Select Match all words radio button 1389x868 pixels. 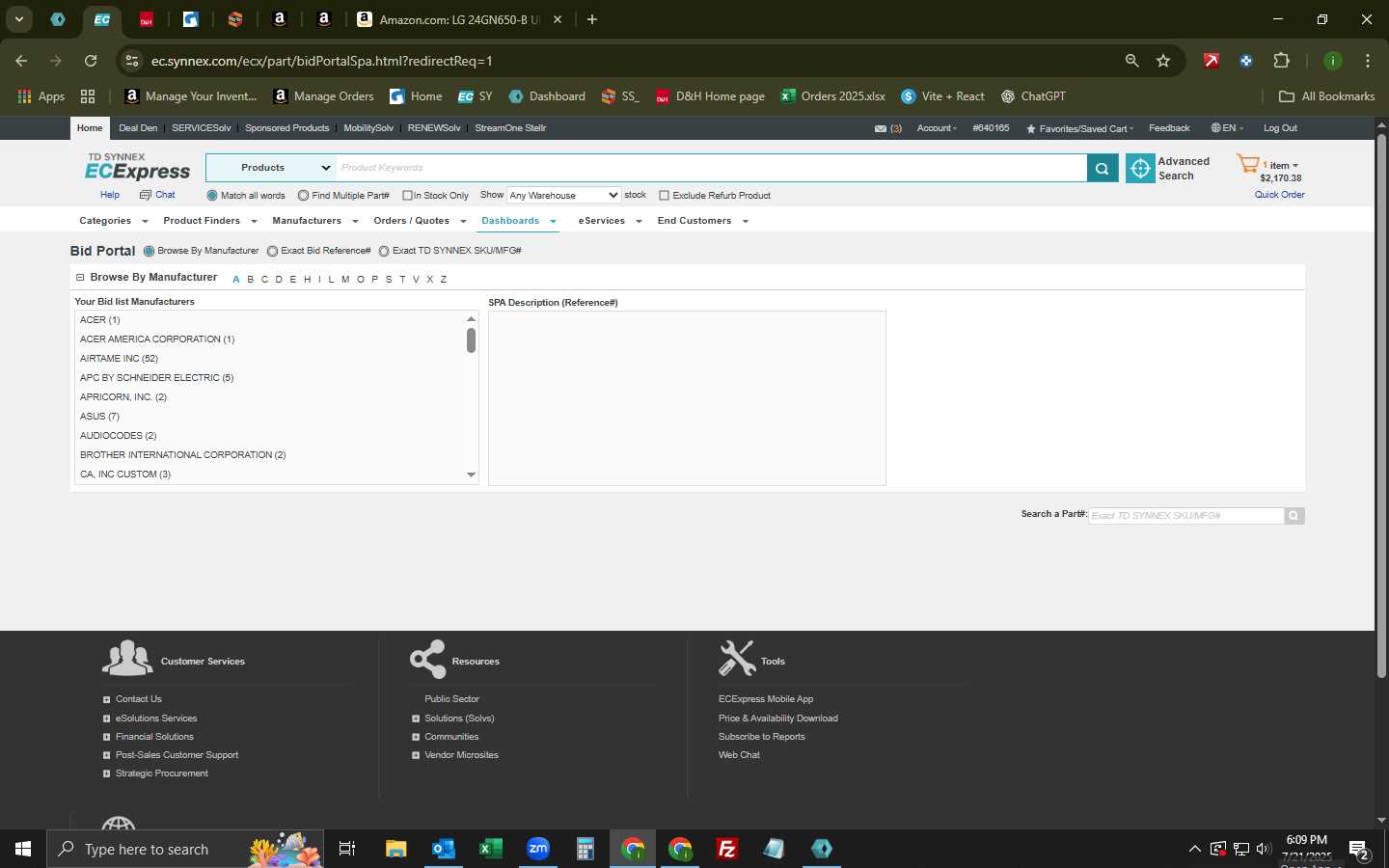pyautogui.click(x=212, y=196)
